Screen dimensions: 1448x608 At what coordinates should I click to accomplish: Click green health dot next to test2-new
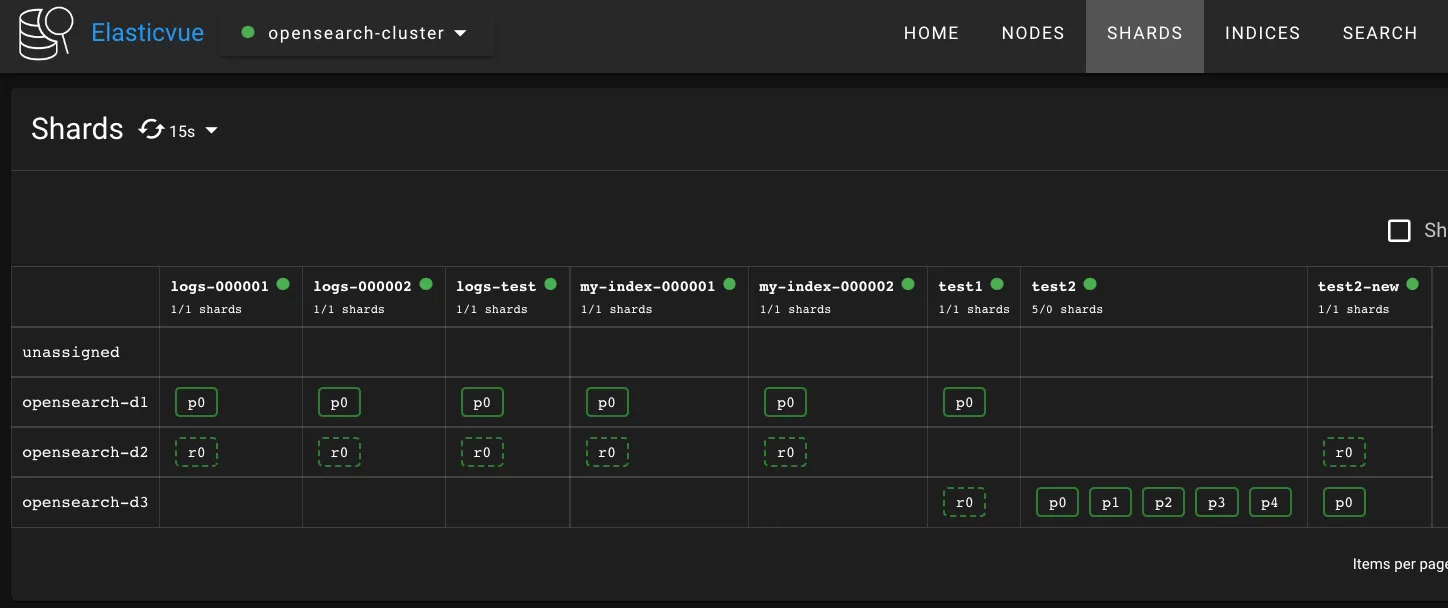(x=1412, y=284)
